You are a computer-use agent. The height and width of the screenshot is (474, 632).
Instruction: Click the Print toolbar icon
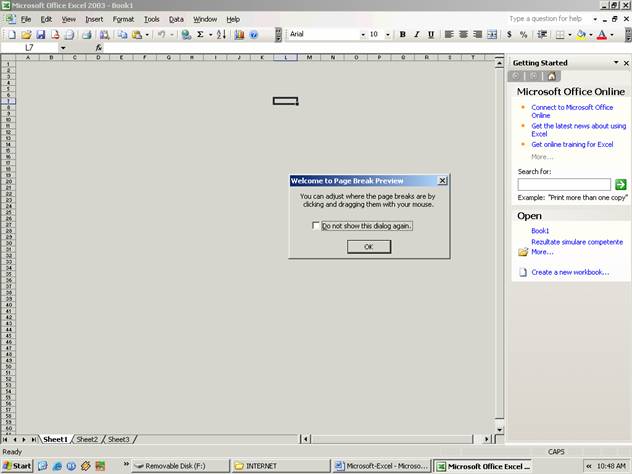pos(86,35)
